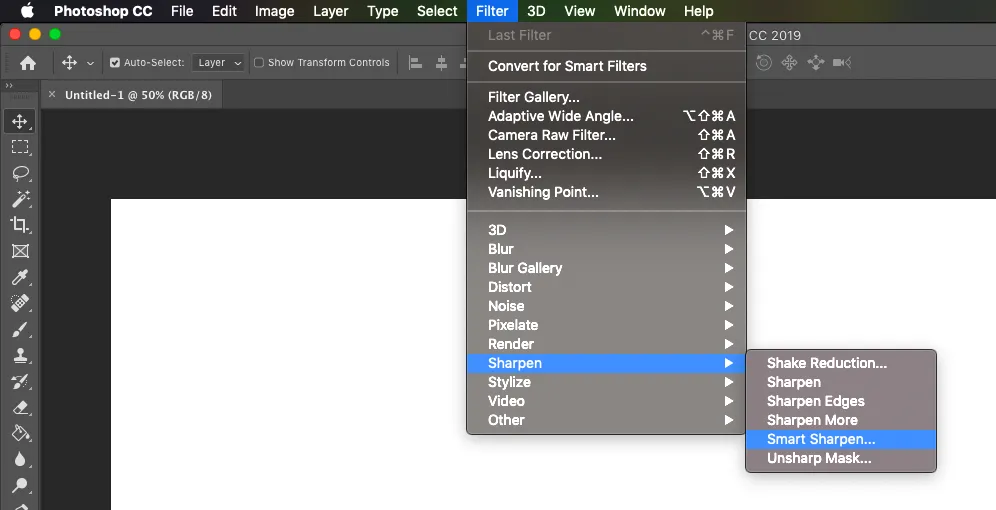Choose Convert for Smart Filters
This screenshot has width=996, height=510.
pos(606,66)
